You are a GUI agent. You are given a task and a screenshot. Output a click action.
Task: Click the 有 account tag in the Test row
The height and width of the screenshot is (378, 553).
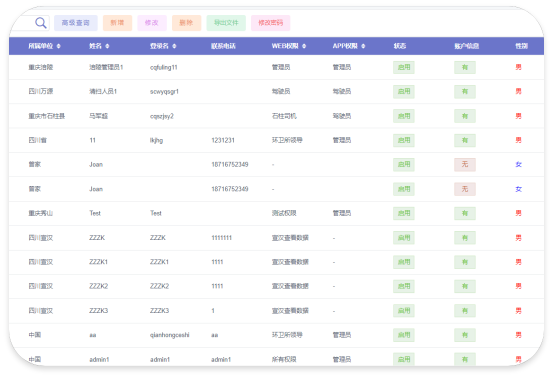[x=465, y=213]
